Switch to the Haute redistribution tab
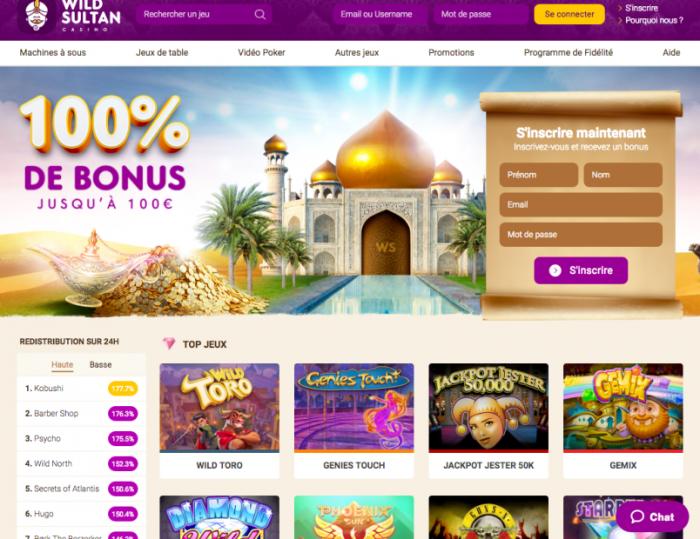Image resolution: width=700 pixels, height=539 pixels. click(x=62, y=365)
